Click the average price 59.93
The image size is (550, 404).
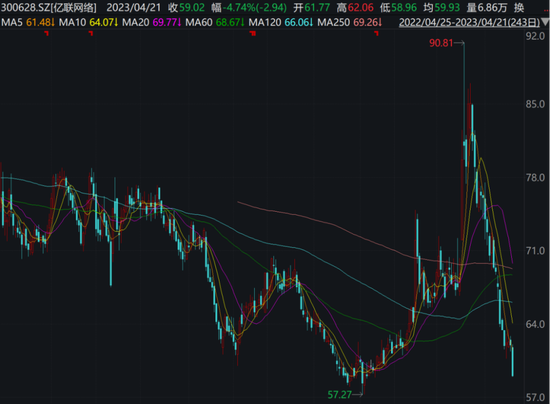click(447, 7)
